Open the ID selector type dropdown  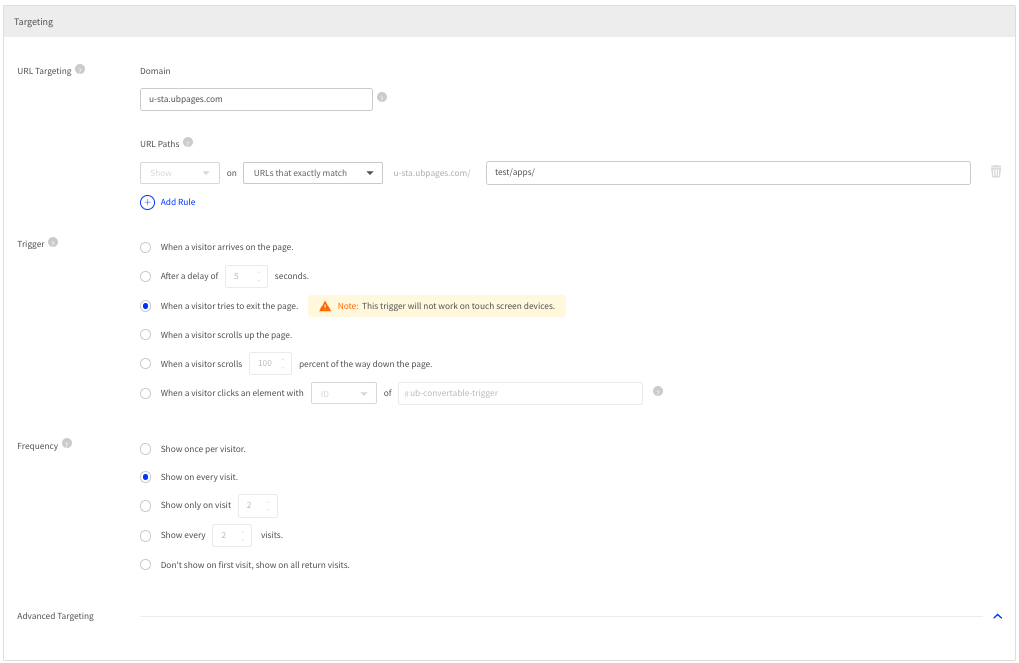pyautogui.click(x=344, y=393)
